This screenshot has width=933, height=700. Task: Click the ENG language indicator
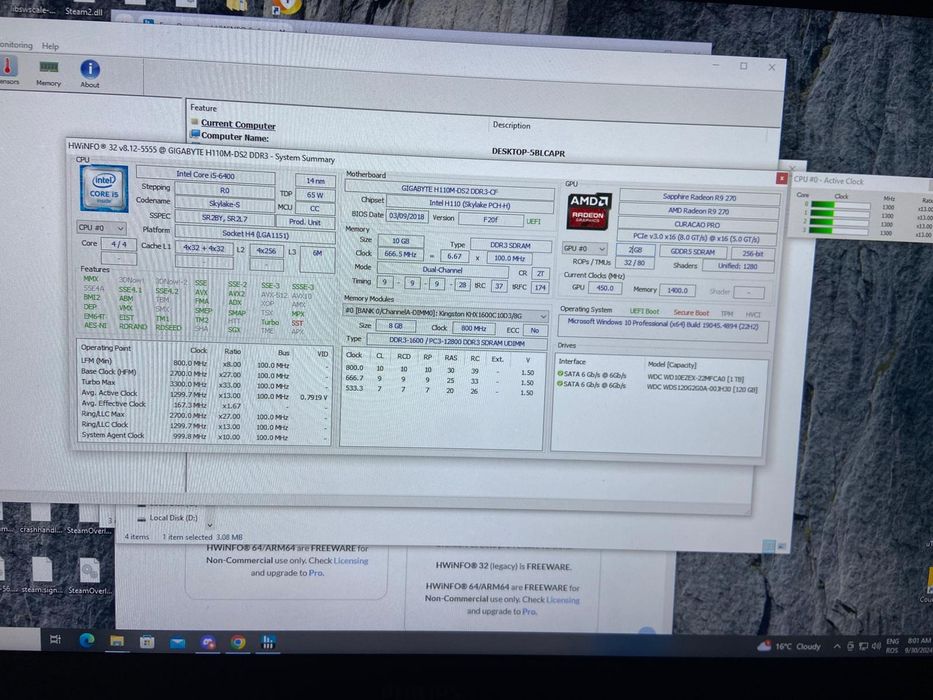coord(893,642)
